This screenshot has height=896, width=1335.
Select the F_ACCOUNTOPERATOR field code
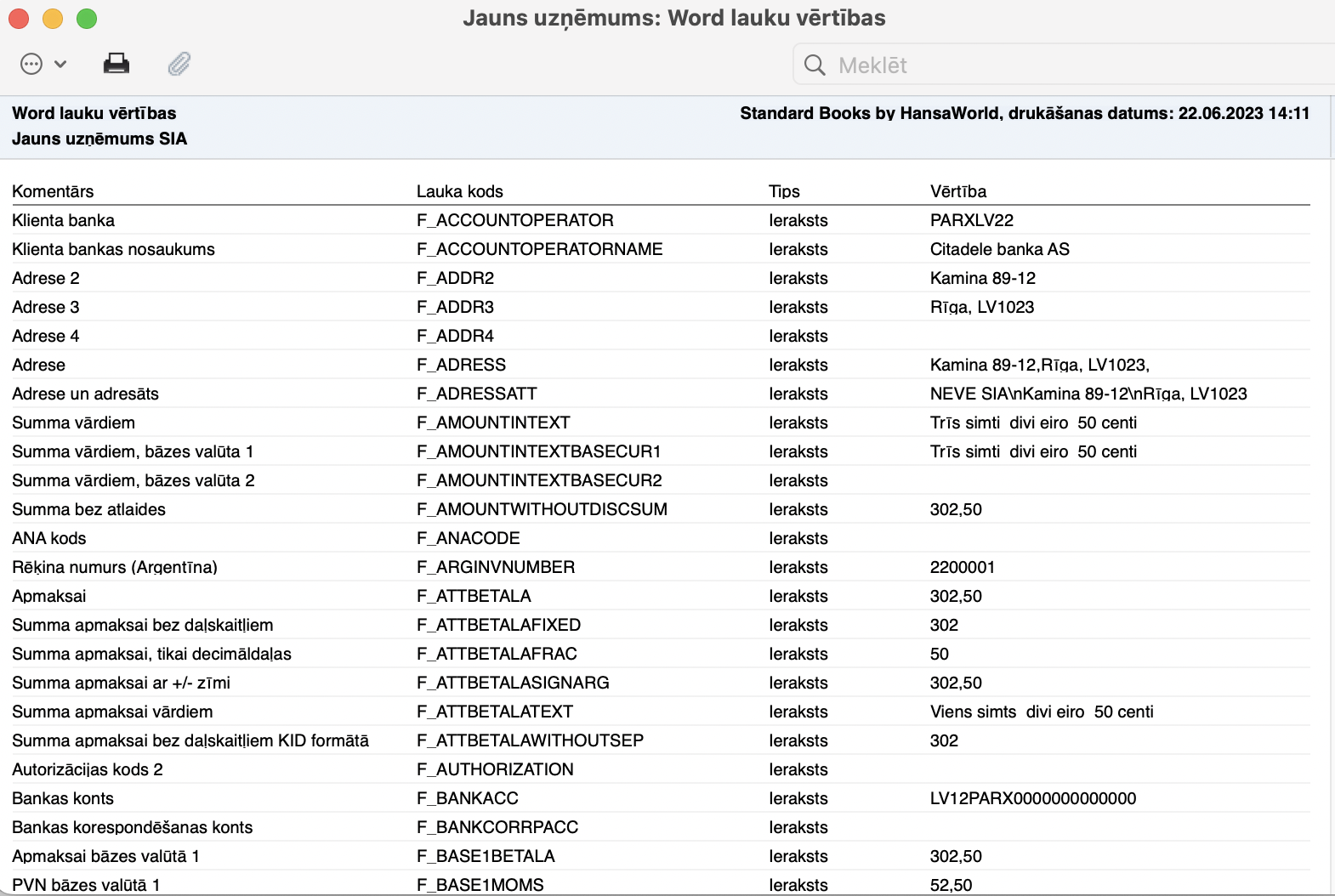(514, 220)
